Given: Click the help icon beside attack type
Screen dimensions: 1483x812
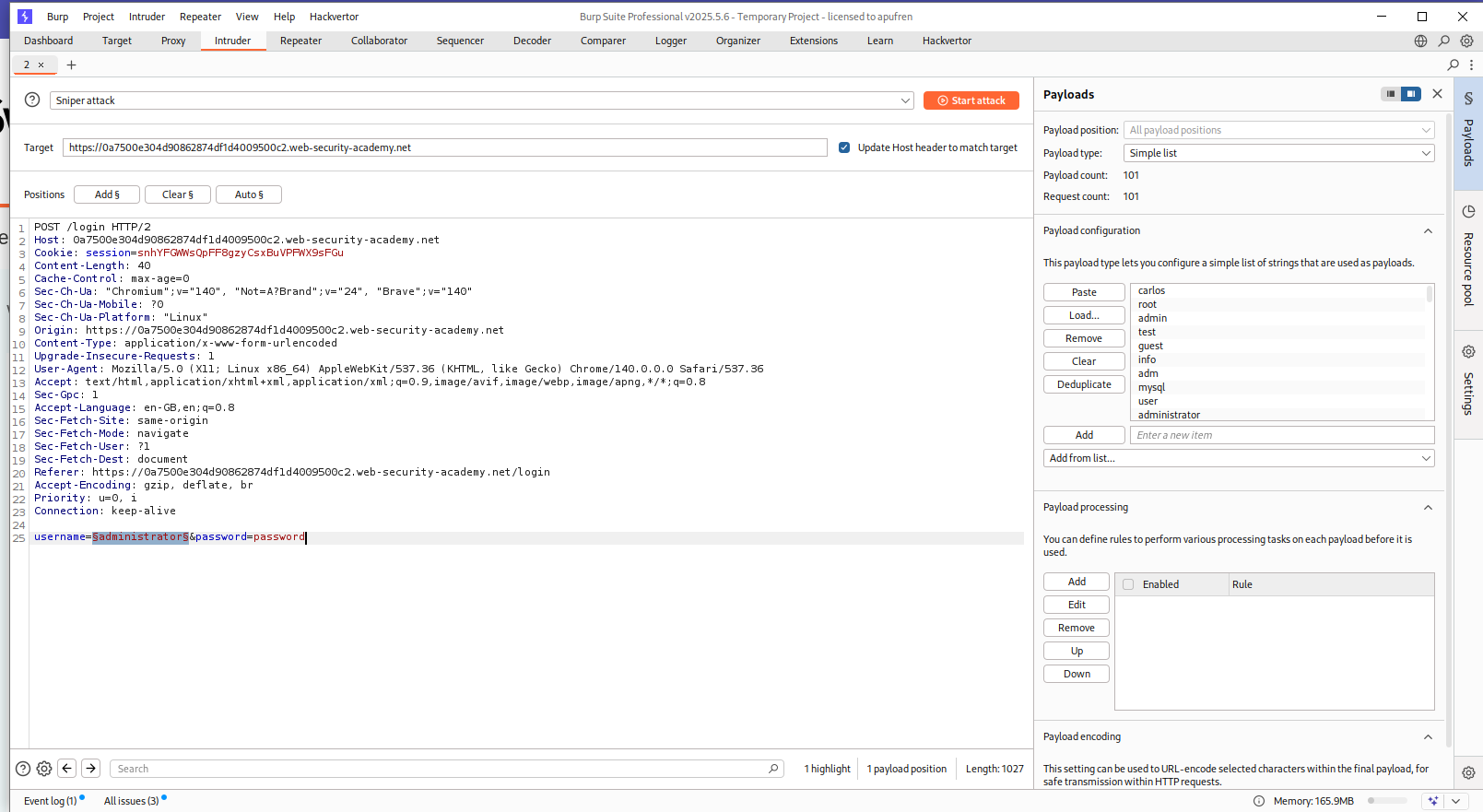Looking at the screenshot, I should click(32, 100).
